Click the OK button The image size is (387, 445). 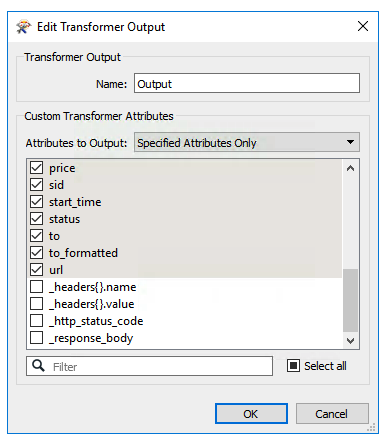point(251,414)
